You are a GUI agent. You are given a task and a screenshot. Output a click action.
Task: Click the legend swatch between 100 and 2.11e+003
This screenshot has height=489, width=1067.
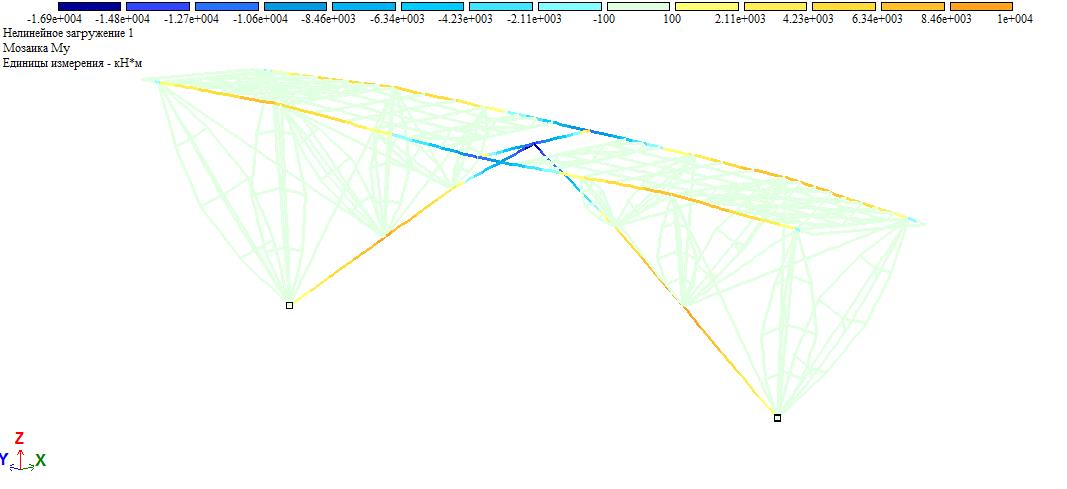pos(706,6)
